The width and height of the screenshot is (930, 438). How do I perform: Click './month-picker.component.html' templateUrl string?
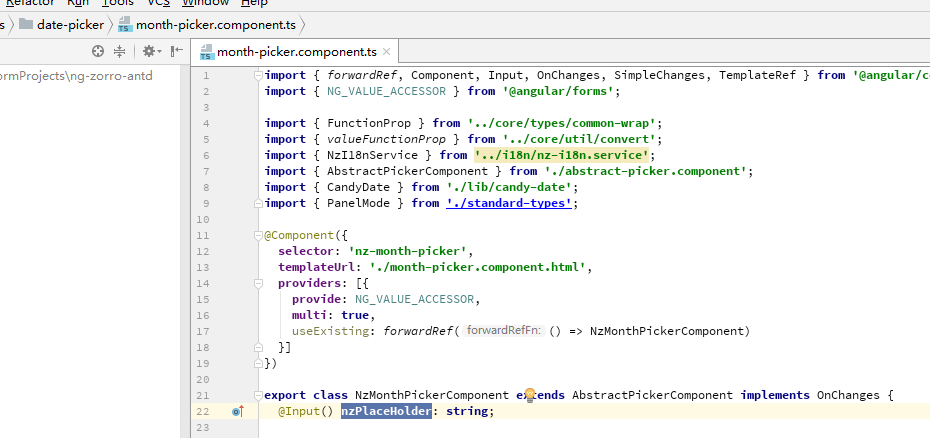pos(477,267)
